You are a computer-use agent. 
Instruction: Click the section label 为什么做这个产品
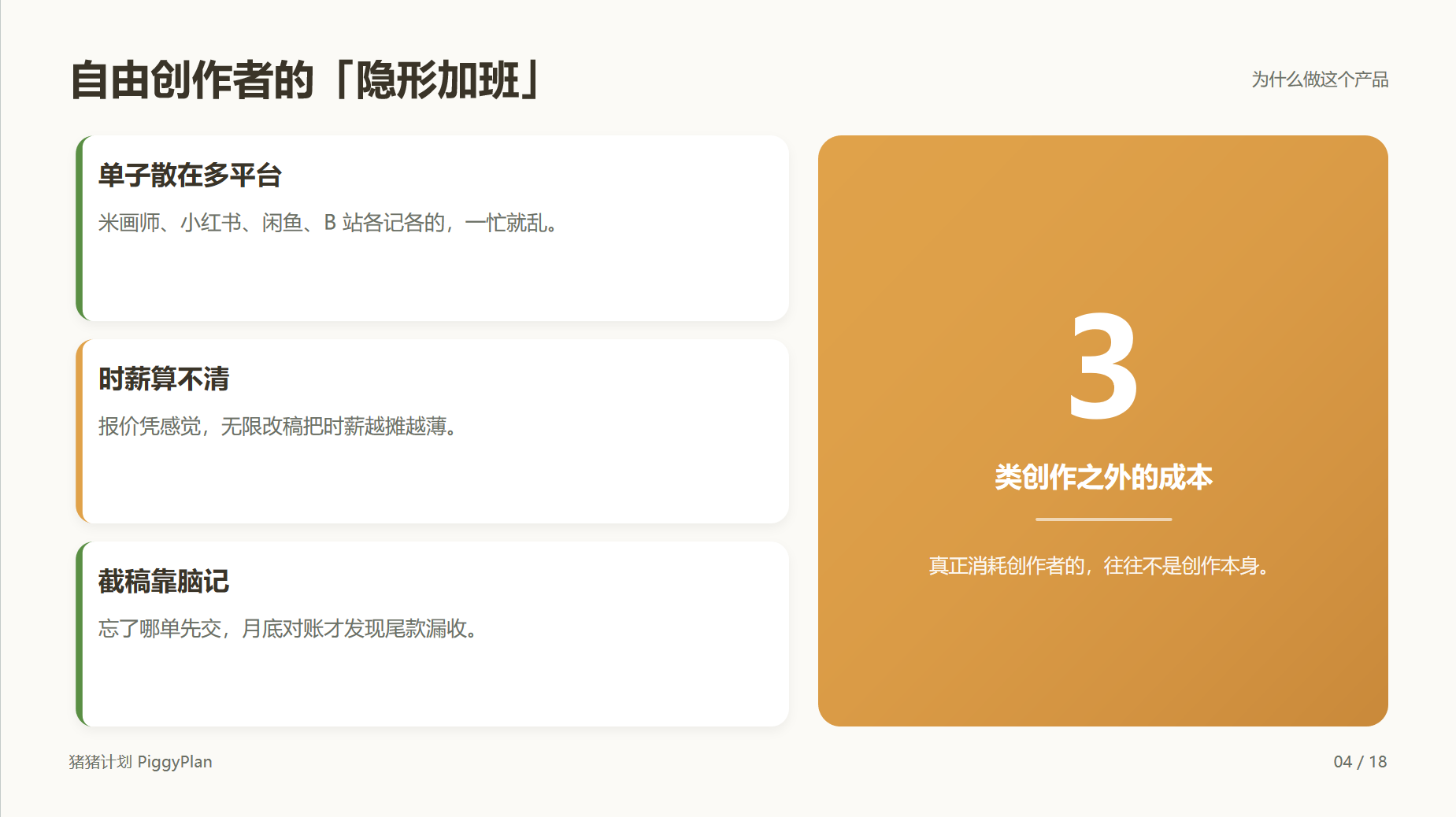point(1320,79)
